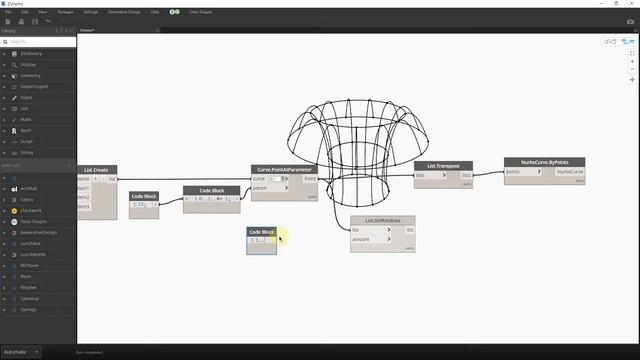Click the Dictionary category icon in library

click(14, 54)
